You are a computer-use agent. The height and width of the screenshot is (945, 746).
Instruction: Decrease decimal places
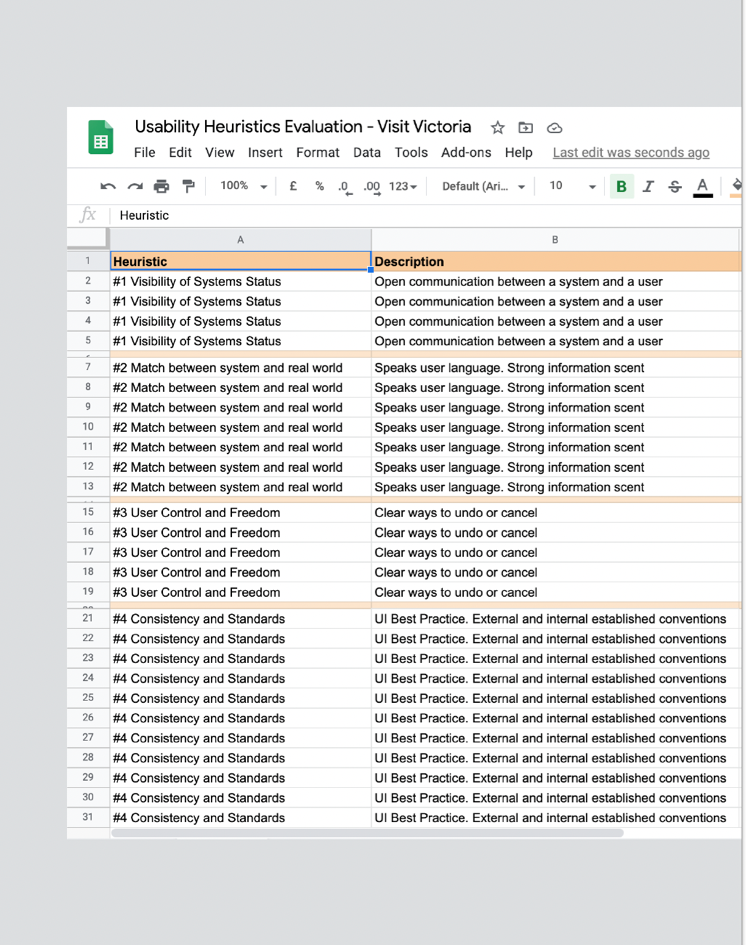[x=344, y=187]
